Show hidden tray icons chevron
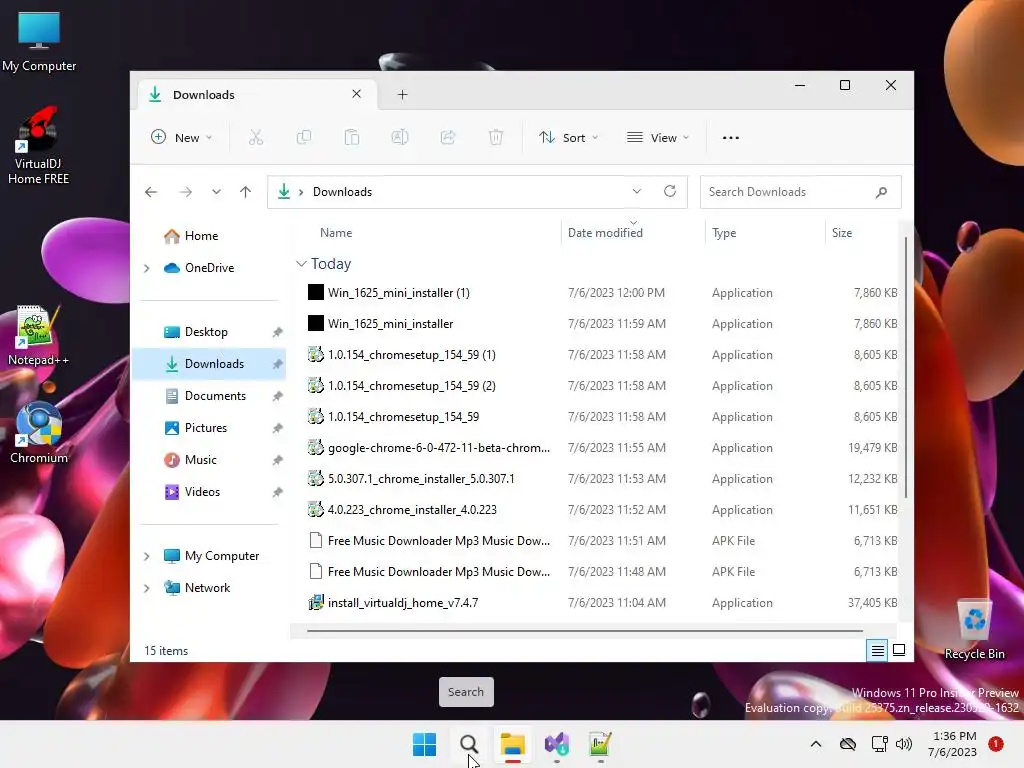The width and height of the screenshot is (1024, 768). [x=816, y=744]
